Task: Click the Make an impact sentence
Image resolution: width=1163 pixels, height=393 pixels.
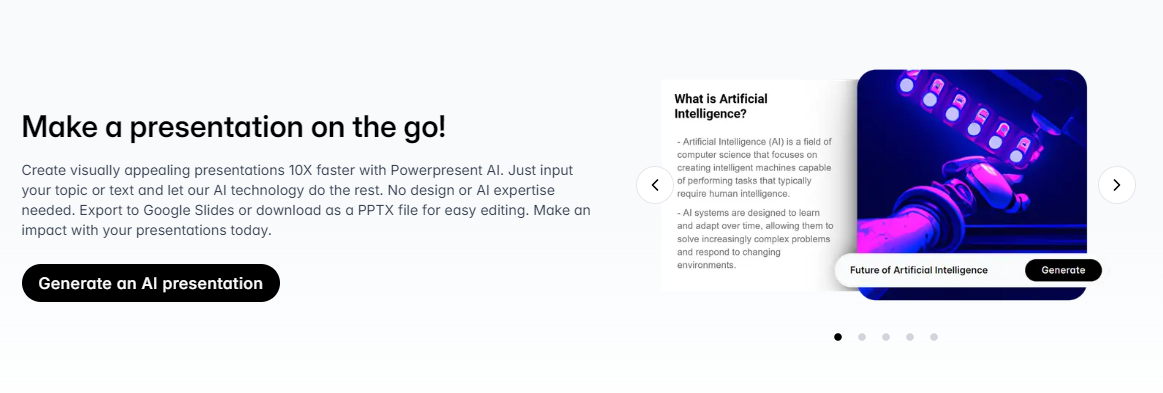Action: pos(306,220)
